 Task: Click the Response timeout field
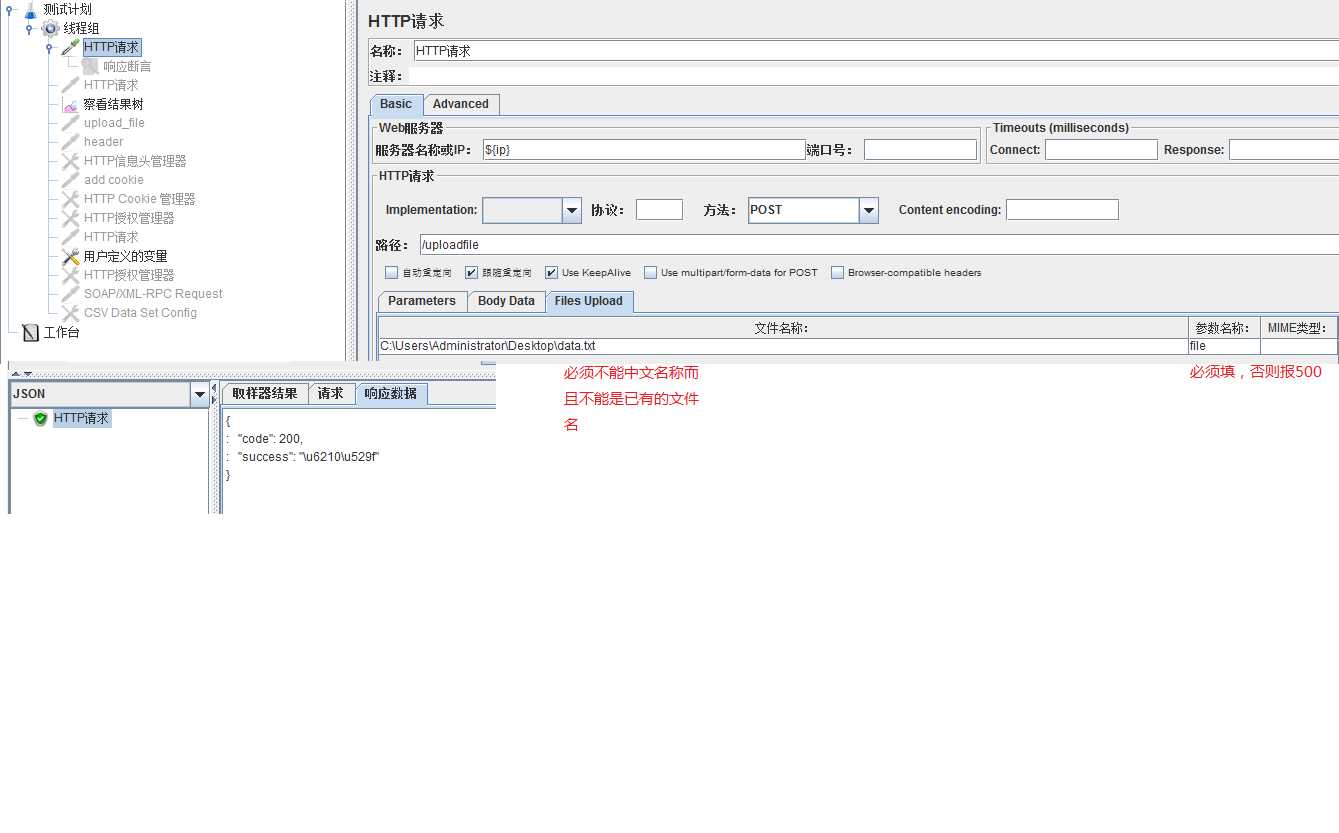click(1284, 150)
